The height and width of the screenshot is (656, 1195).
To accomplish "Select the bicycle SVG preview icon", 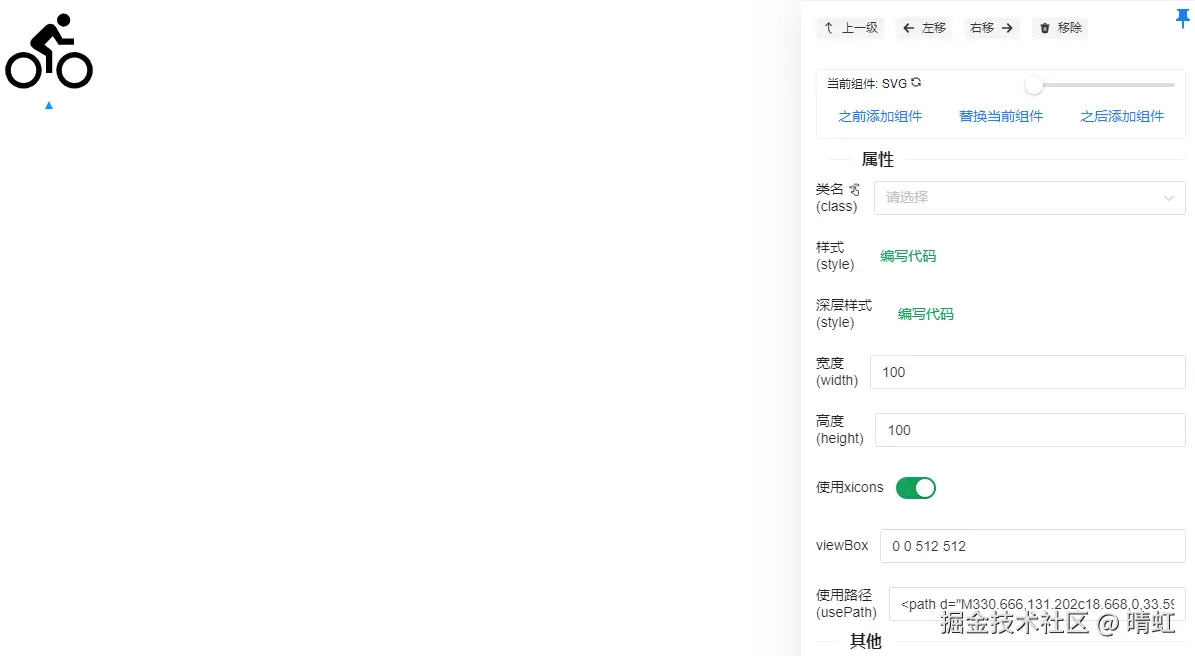I will coord(48,51).
